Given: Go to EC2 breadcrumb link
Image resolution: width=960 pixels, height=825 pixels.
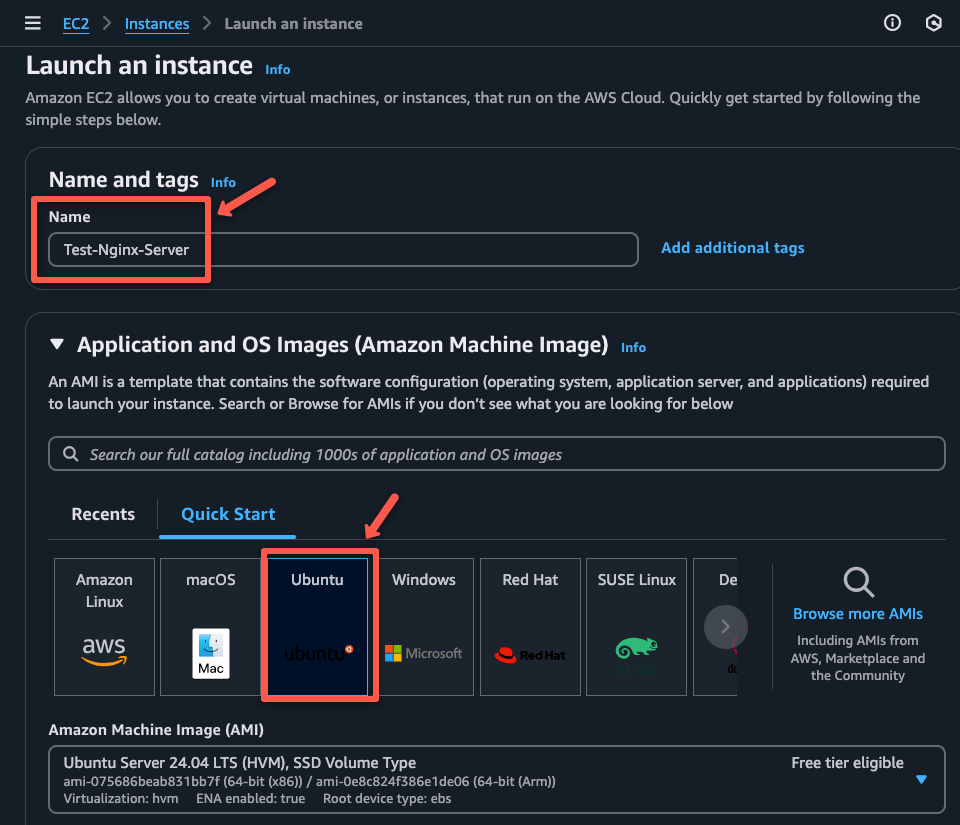Looking at the screenshot, I should tap(76, 24).
